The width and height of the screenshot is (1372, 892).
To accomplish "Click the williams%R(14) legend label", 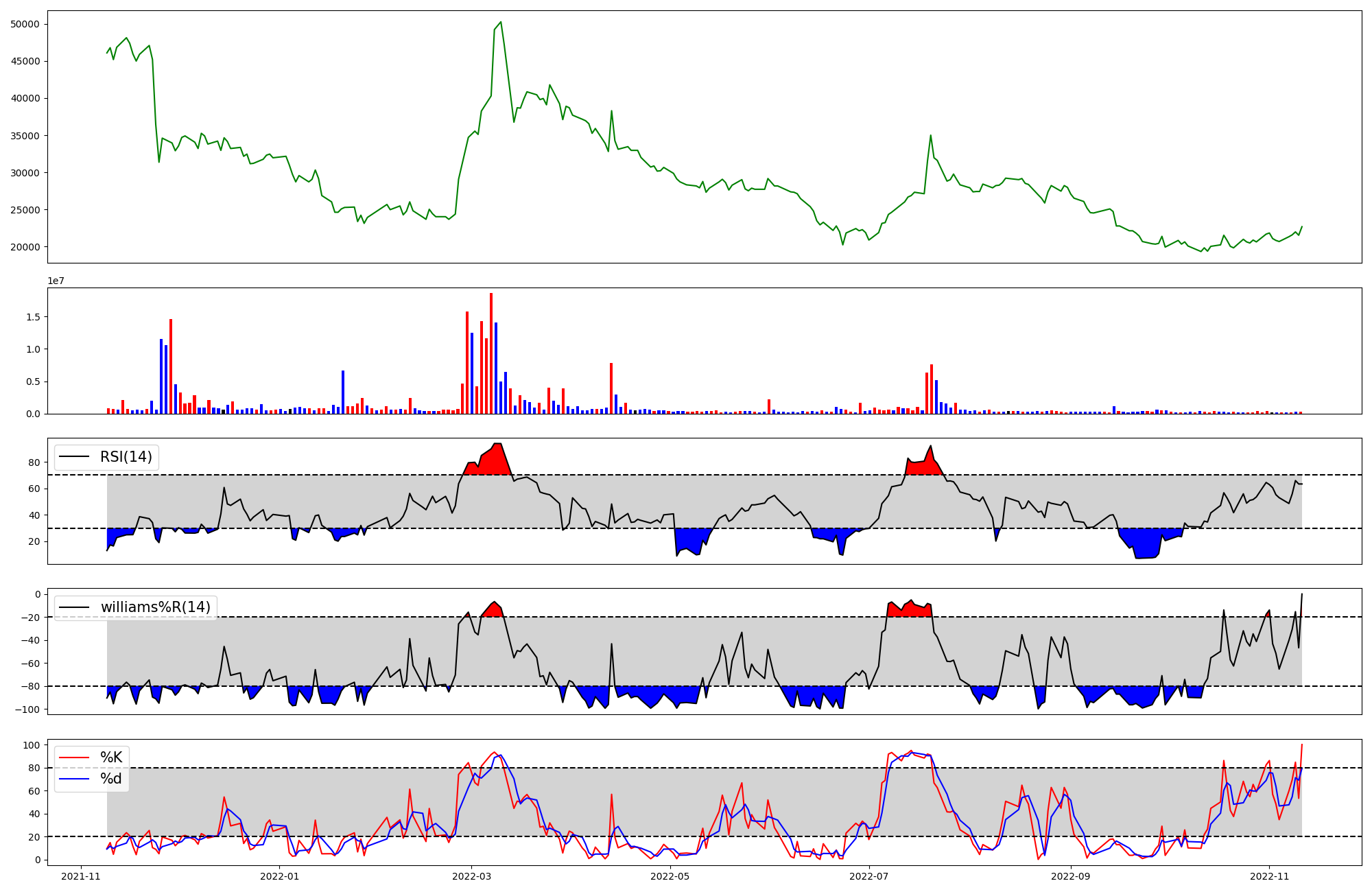I will [x=156, y=607].
